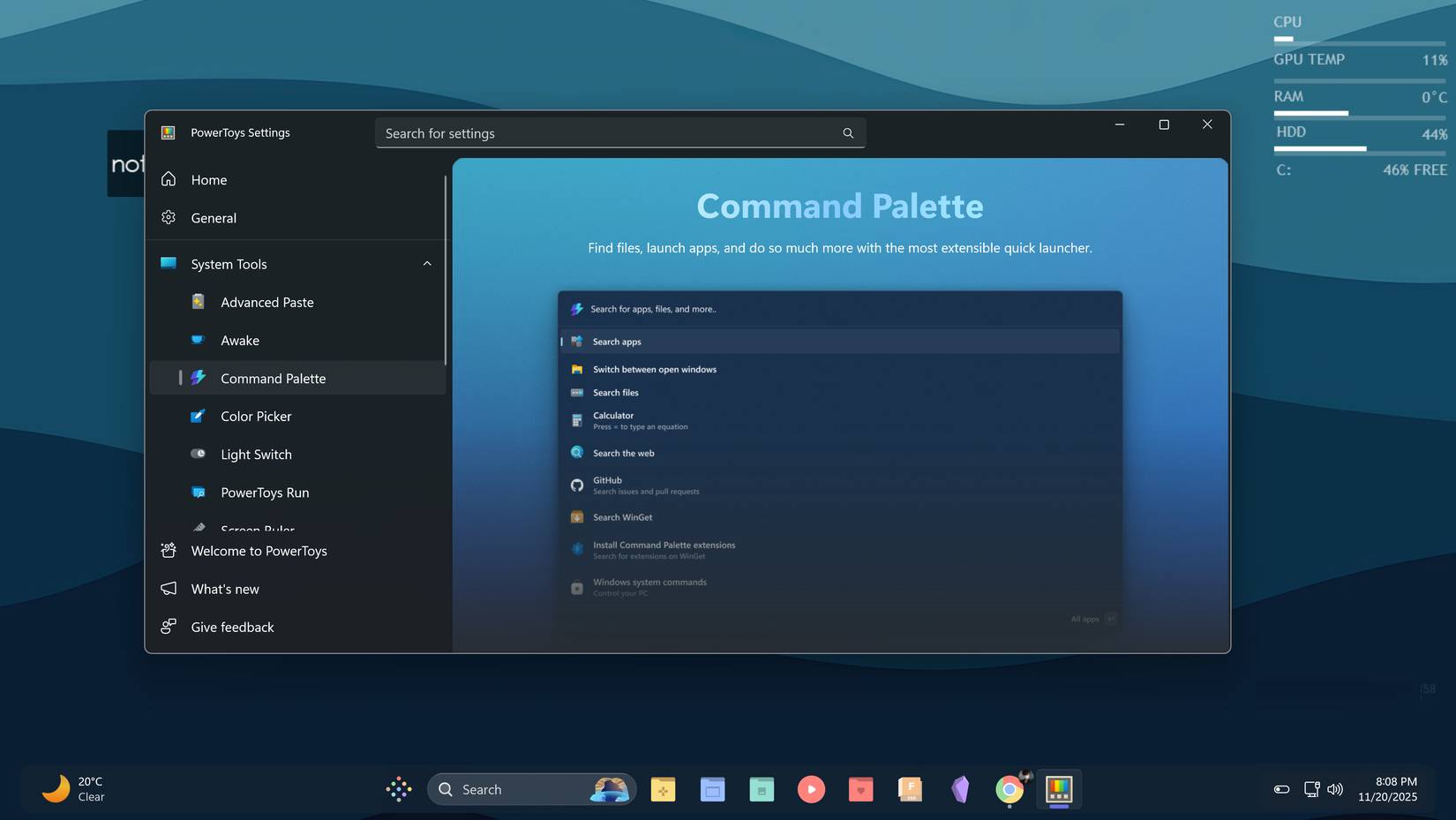1456x820 pixels.
Task: Launch Chrome from the taskbar
Action: tap(1009, 789)
